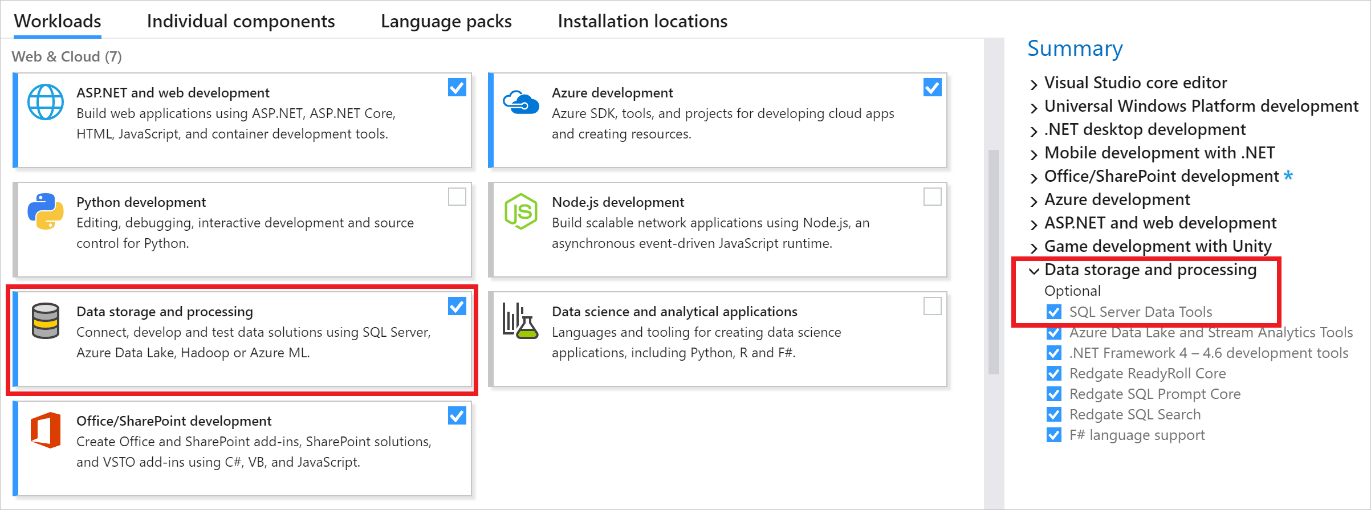The height and width of the screenshot is (510, 1371).
Task: Uncheck the Data storage and processing workload
Action: pos(457,306)
